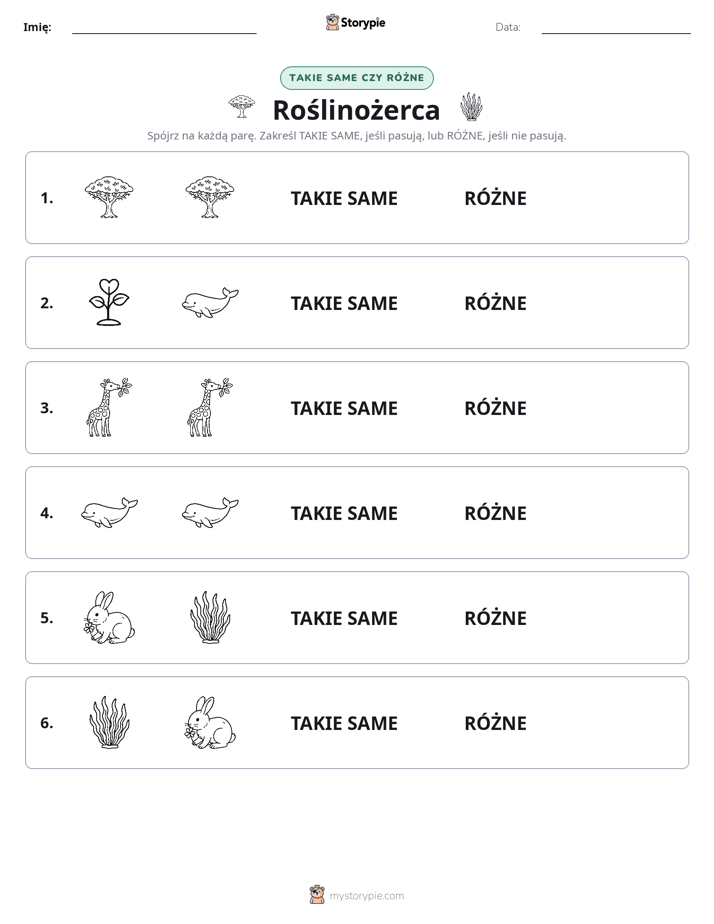Choose TAKIE SAME in row 4
Image resolution: width=714 pixels, height=924 pixels.
(344, 513)
